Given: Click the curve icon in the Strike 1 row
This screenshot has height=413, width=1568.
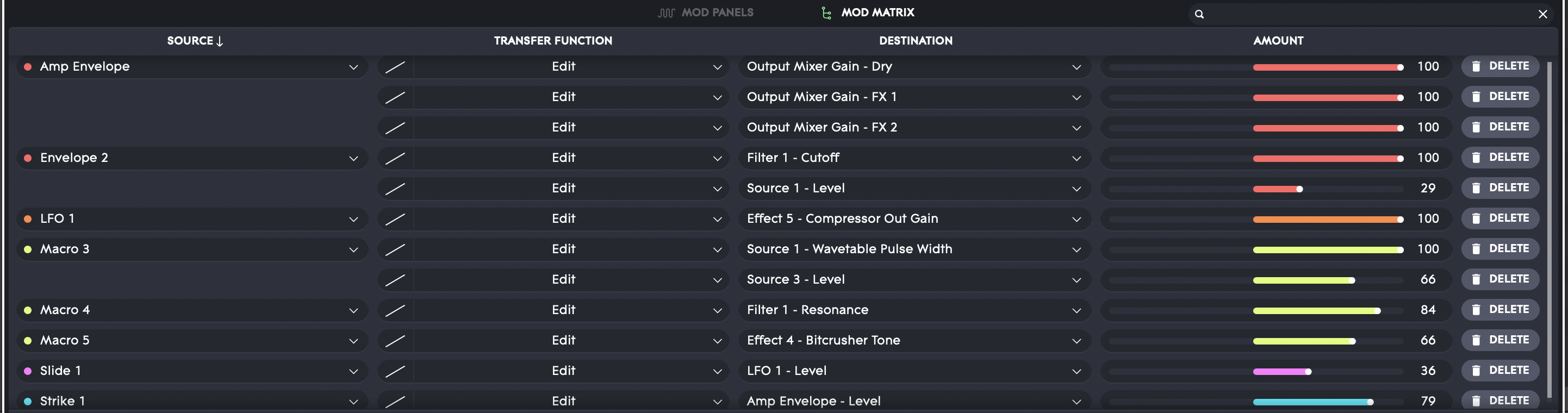Looking at the screenshot, I should [395, 402].
